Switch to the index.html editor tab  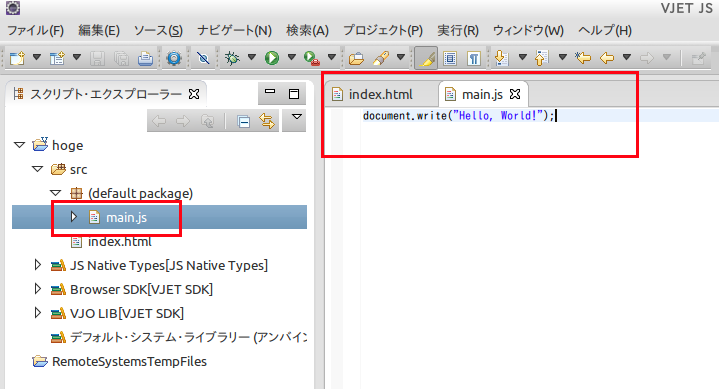coord(380,94)
